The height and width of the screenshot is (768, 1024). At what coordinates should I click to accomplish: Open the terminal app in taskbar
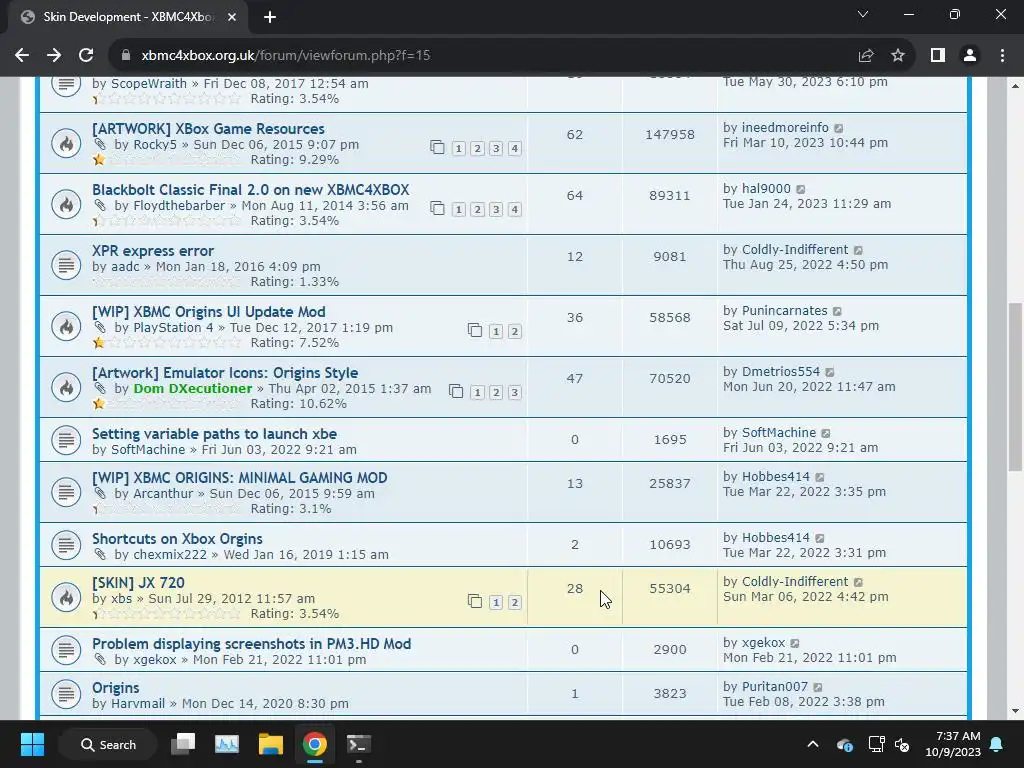point(358,744)
